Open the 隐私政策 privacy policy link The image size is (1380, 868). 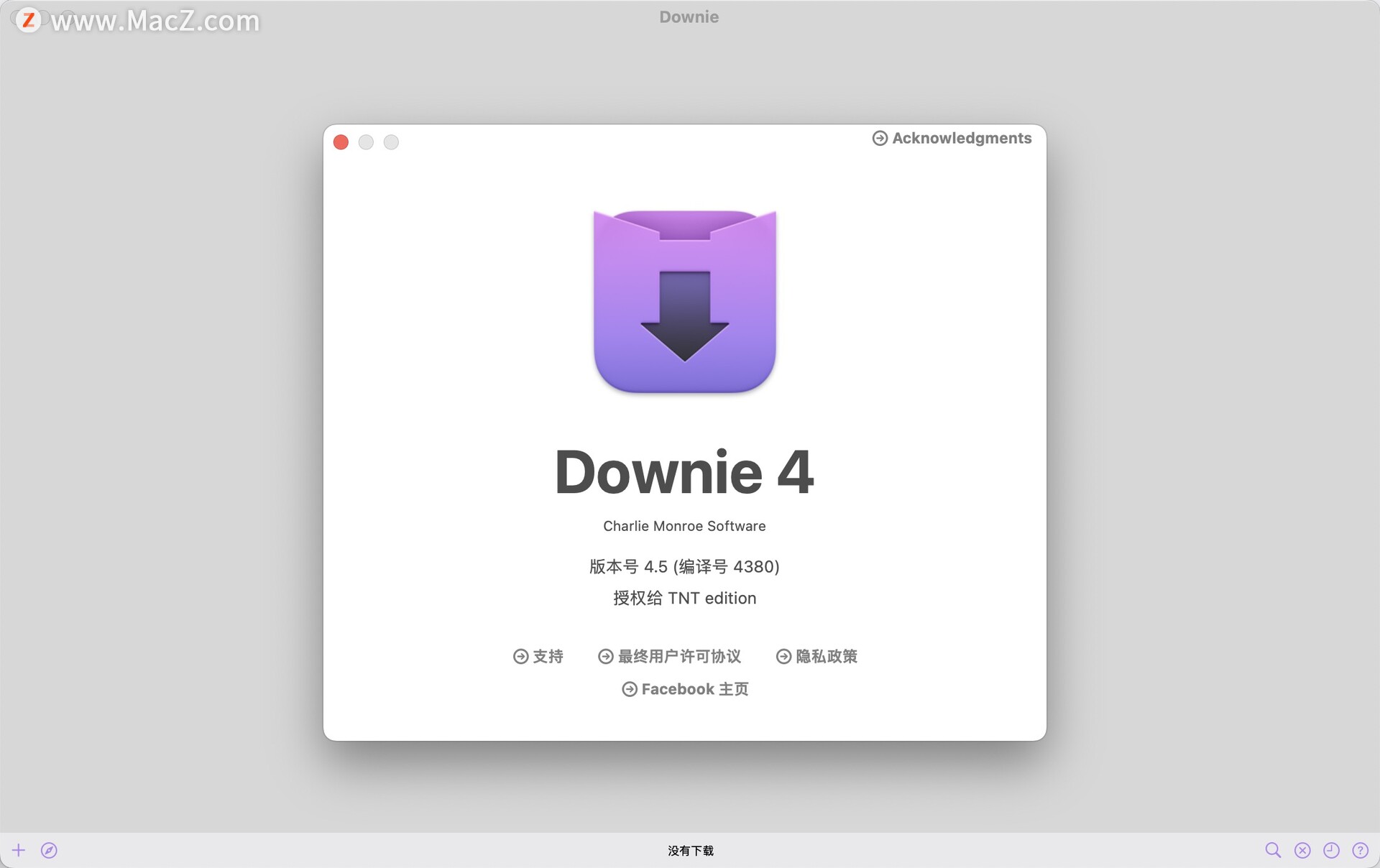[x=816, y=656]
